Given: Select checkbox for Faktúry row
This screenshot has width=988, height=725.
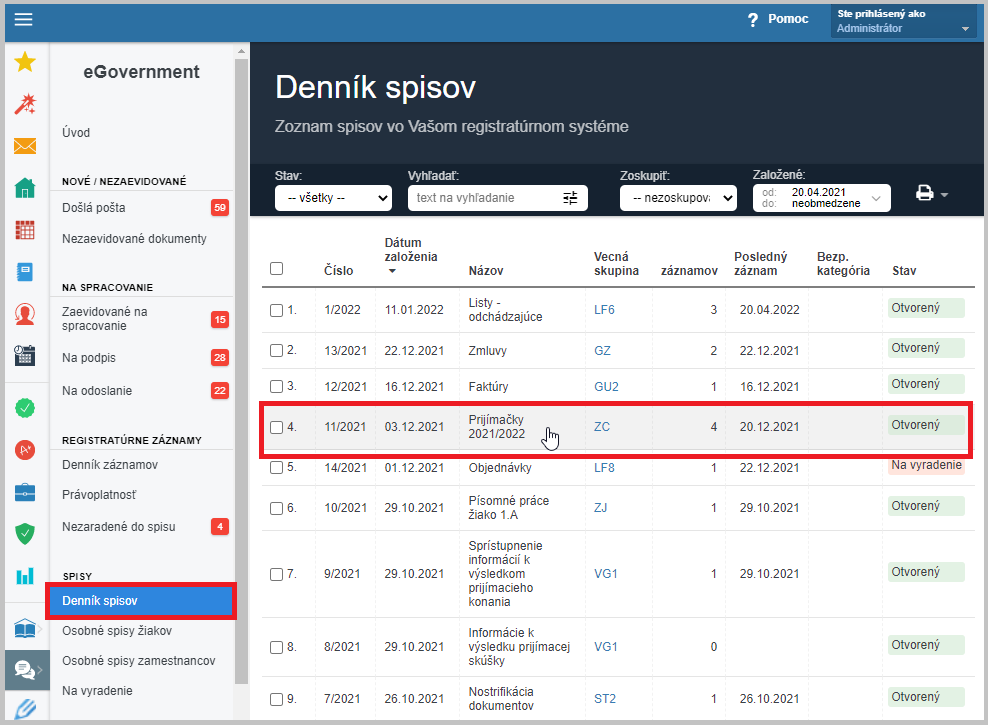Looking at the screenshot, I should tap(277, 386).
